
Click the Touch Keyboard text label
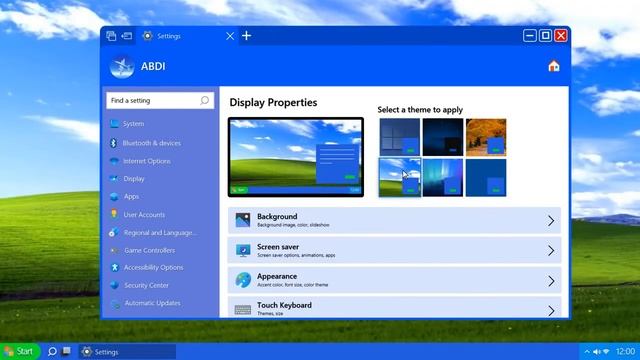[x=284, y=305]
